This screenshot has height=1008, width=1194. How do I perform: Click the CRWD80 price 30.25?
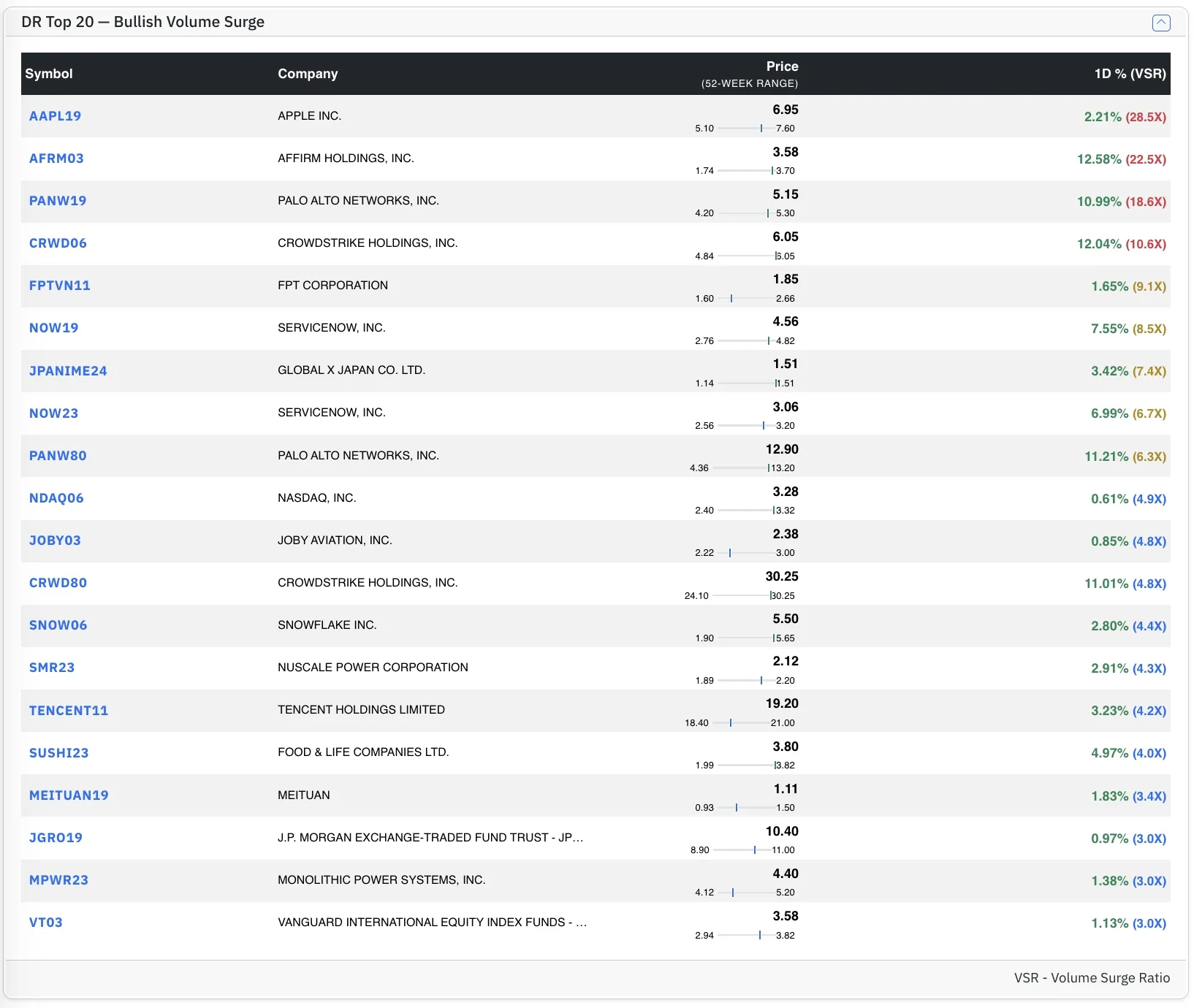point(782,576)
